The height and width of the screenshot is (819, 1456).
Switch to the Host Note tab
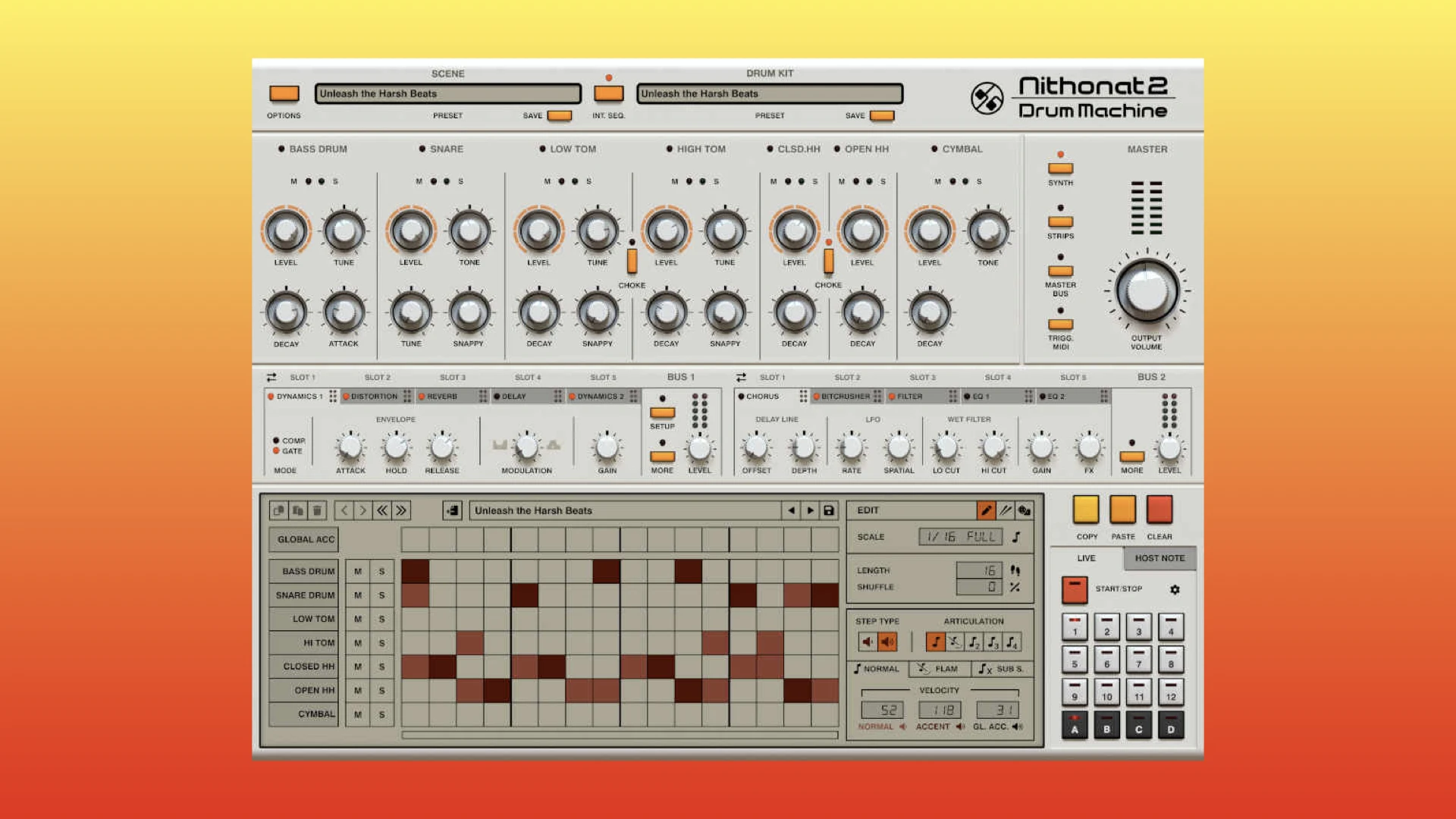[x=1159, y=558]
